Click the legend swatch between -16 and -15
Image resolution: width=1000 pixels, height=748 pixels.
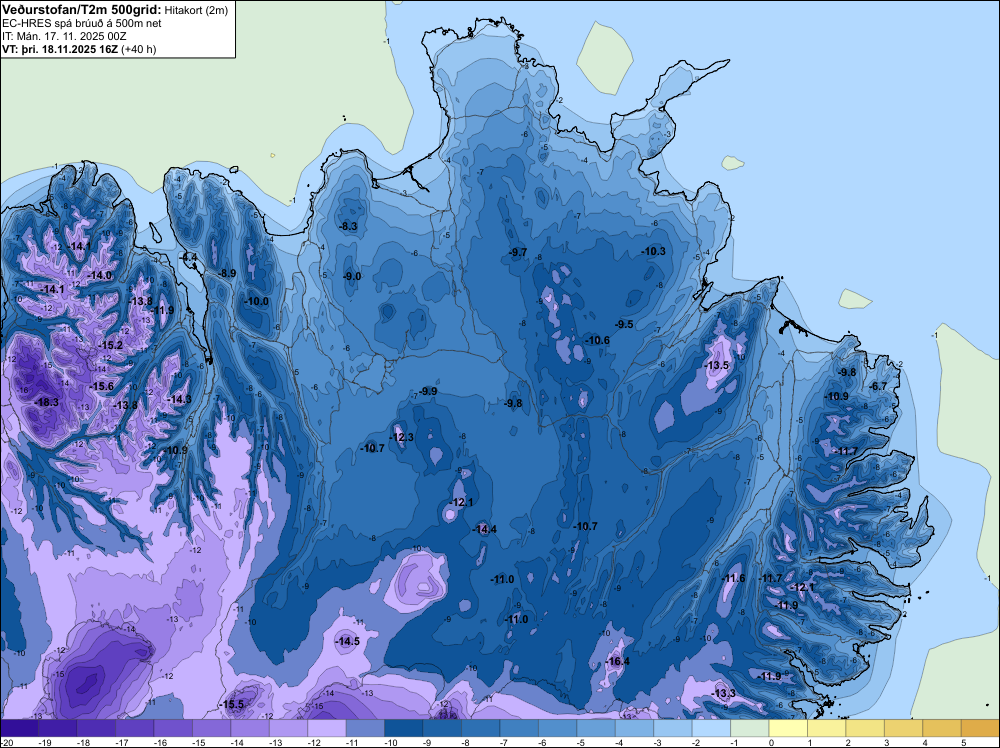173,728
